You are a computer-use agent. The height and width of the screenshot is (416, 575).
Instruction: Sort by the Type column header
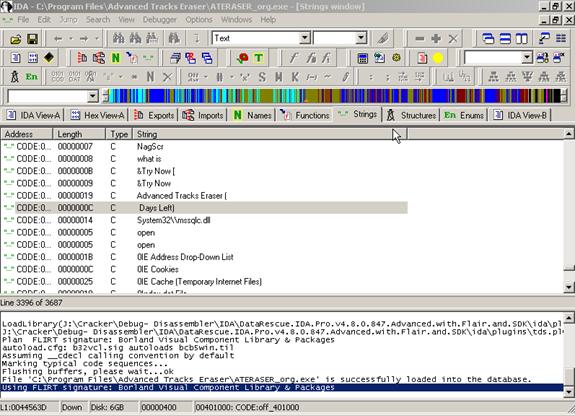pyautogui.click(x=119, y=134)
